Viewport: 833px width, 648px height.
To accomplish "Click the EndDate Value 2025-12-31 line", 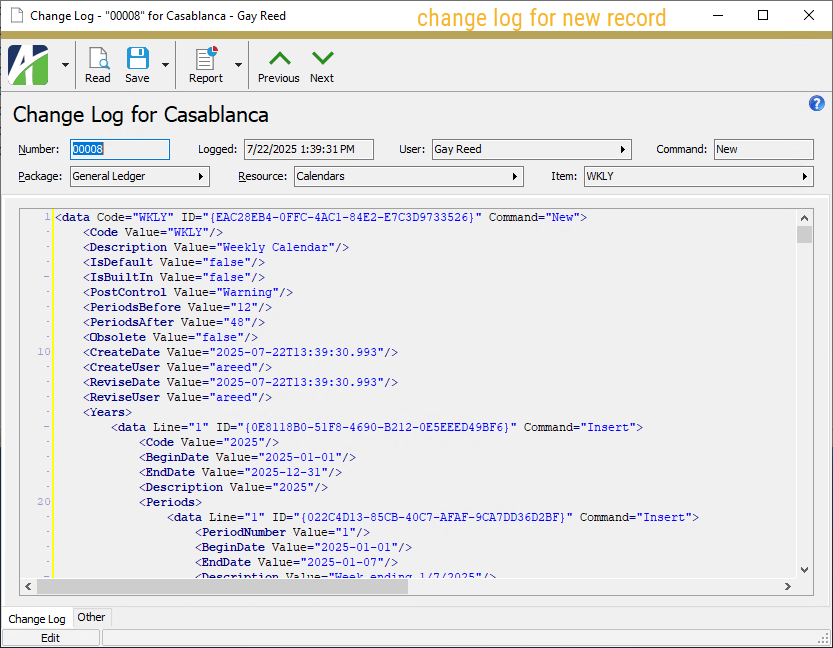I will [x=241, y=472].
